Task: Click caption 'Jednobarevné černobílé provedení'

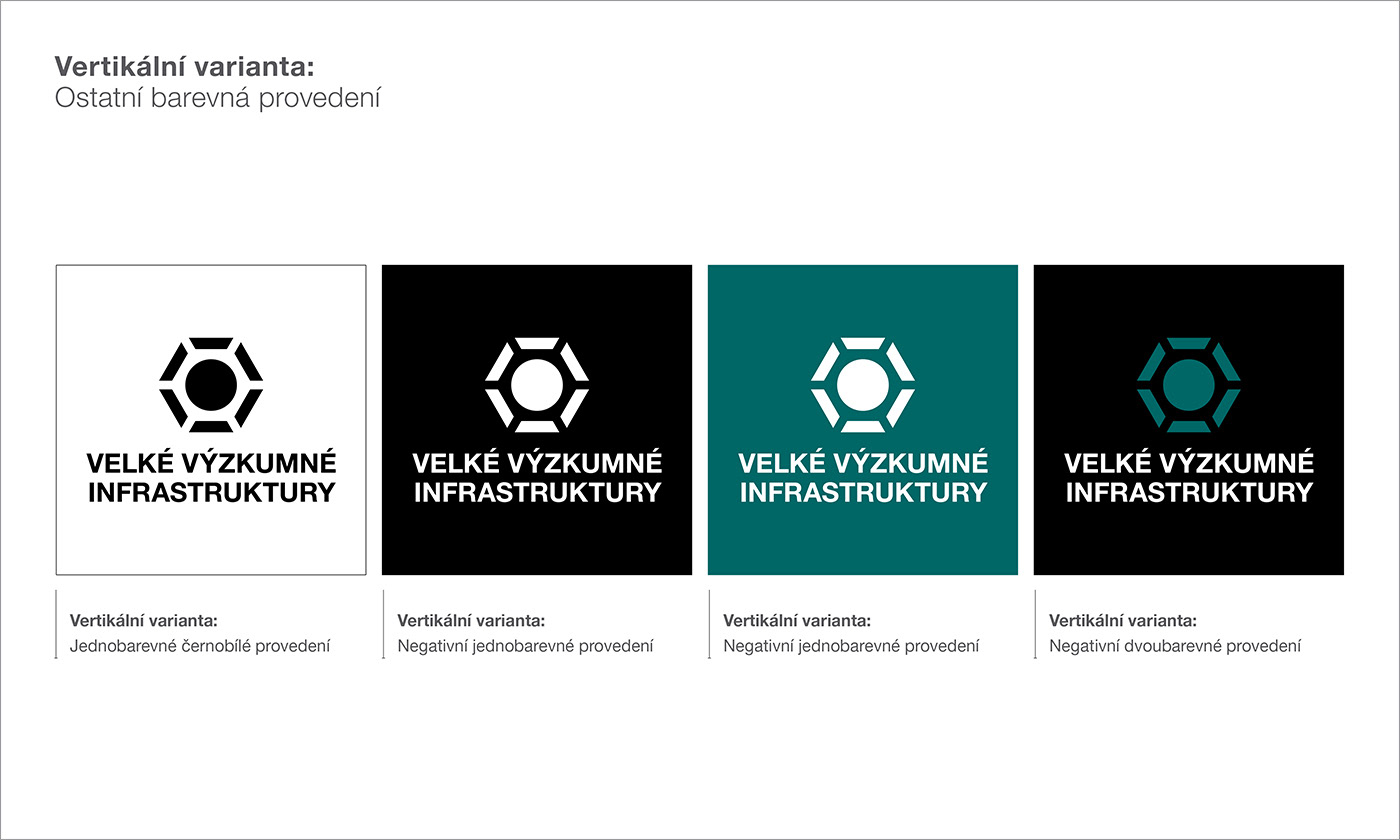Action: pos(200,646)
